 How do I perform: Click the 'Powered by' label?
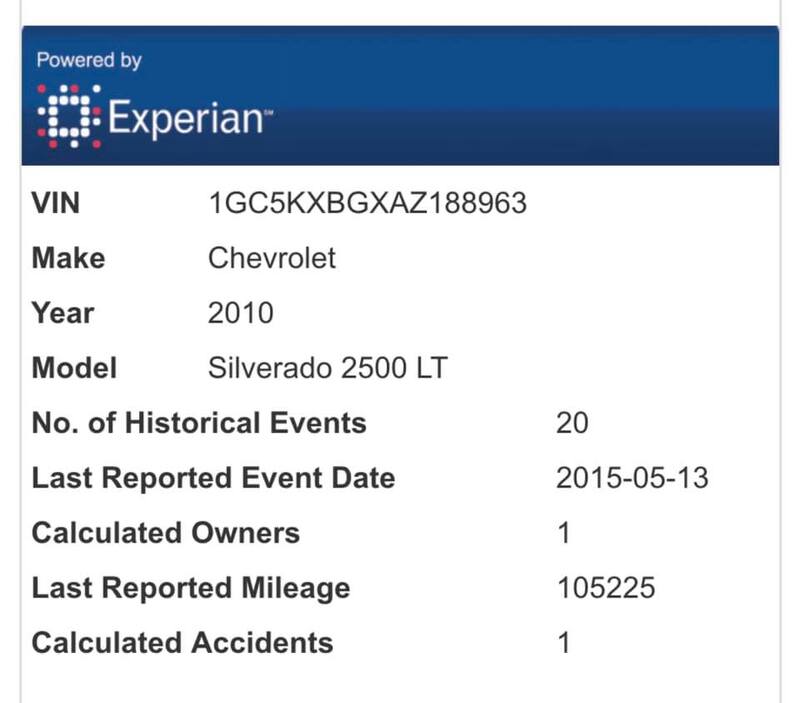[x=89, y=60]
